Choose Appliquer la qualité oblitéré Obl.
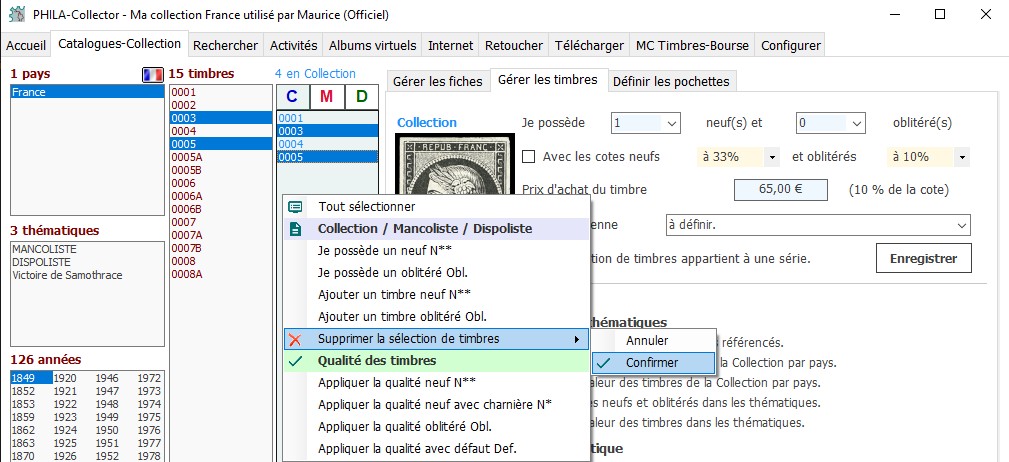Screen dimensions: 1009x462 (436, 427)
